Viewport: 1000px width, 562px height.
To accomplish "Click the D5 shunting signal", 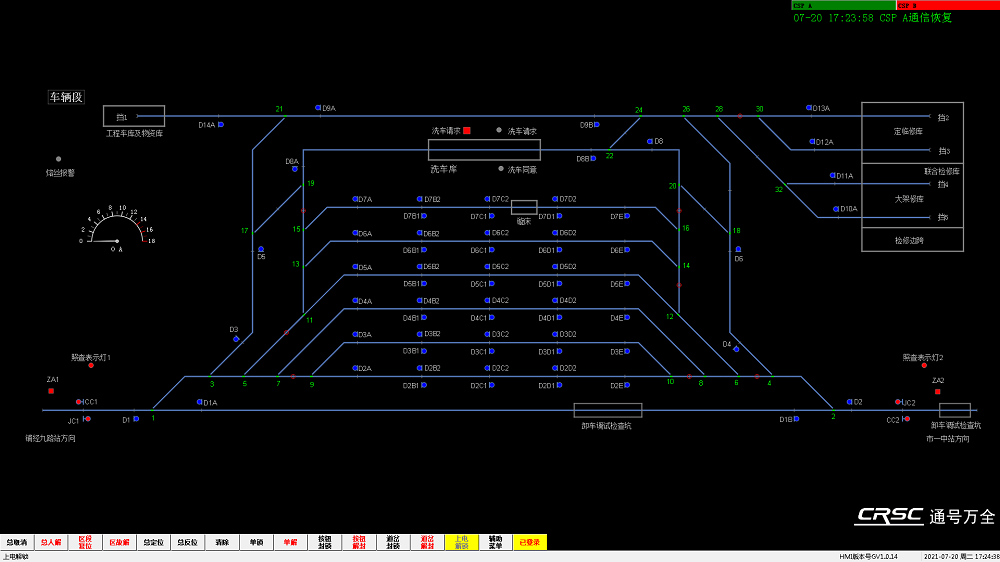I will point(261,249).
